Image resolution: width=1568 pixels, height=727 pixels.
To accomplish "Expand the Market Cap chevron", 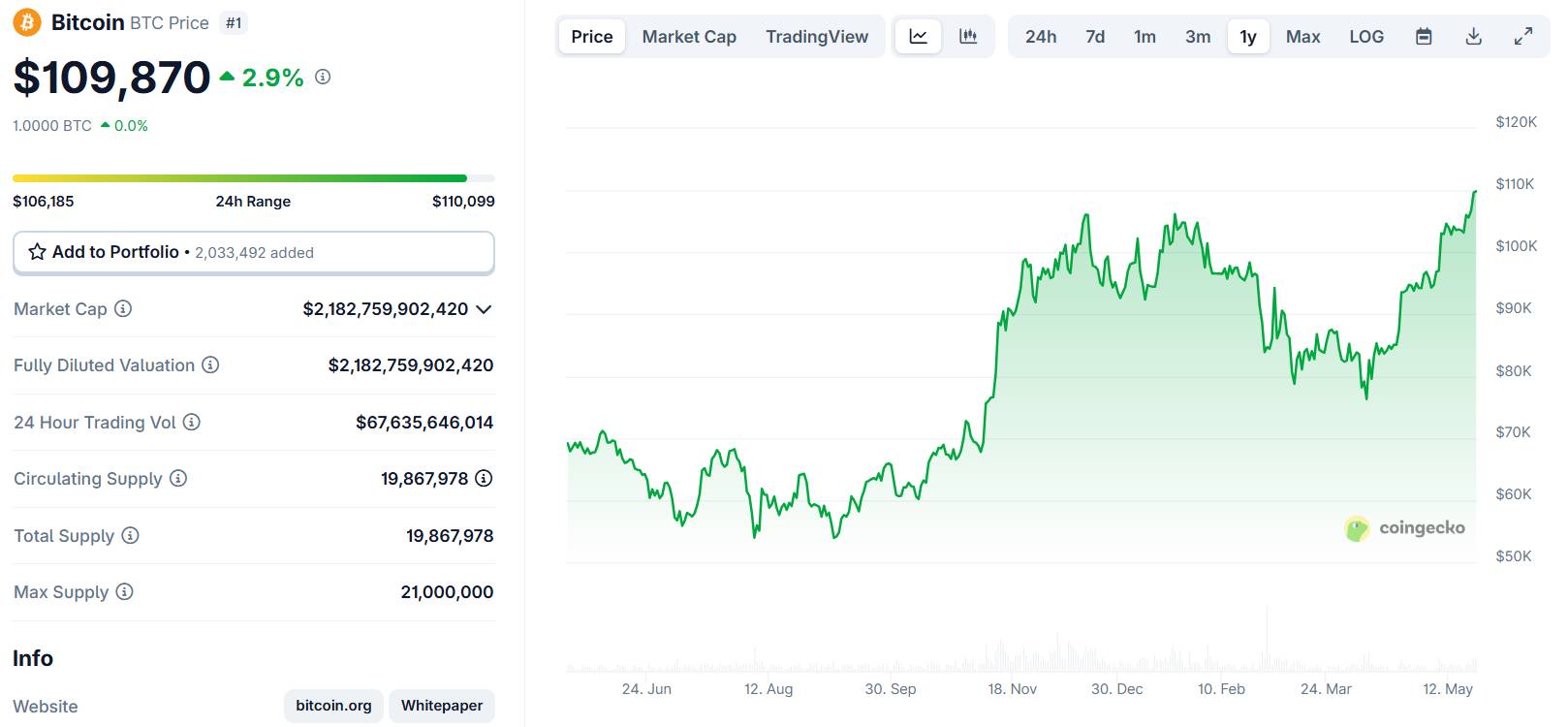I will [x=485, y=309].
